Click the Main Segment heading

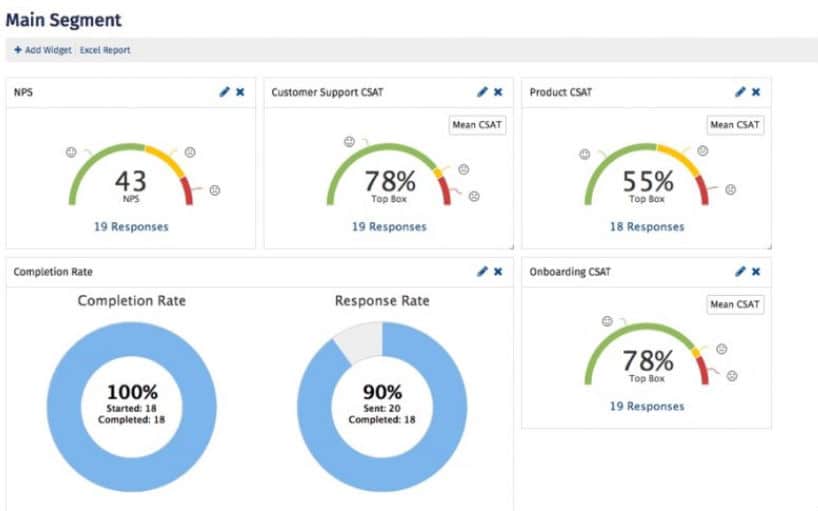[63, 20]
